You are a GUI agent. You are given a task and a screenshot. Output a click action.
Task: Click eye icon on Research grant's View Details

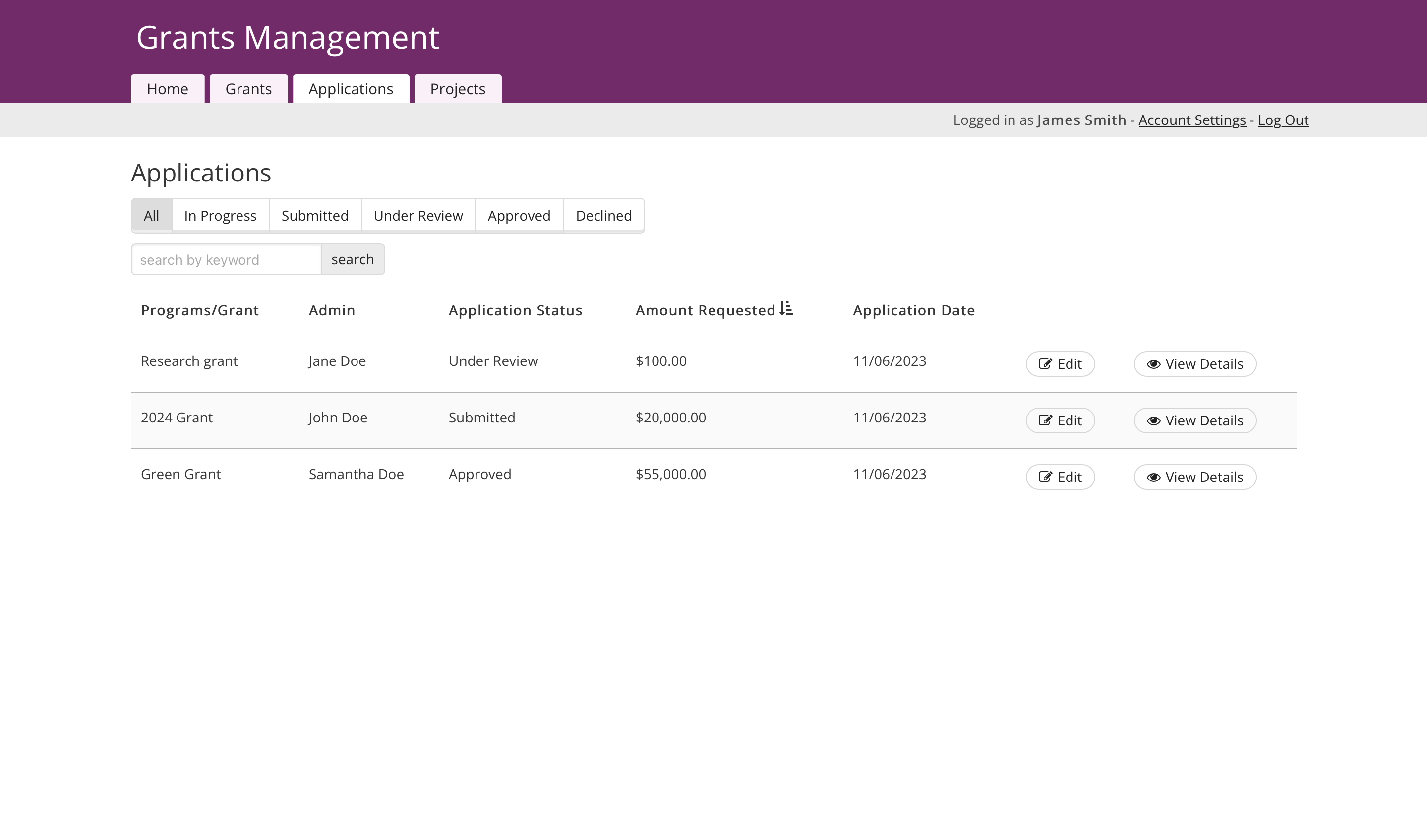pos(1153,364)
